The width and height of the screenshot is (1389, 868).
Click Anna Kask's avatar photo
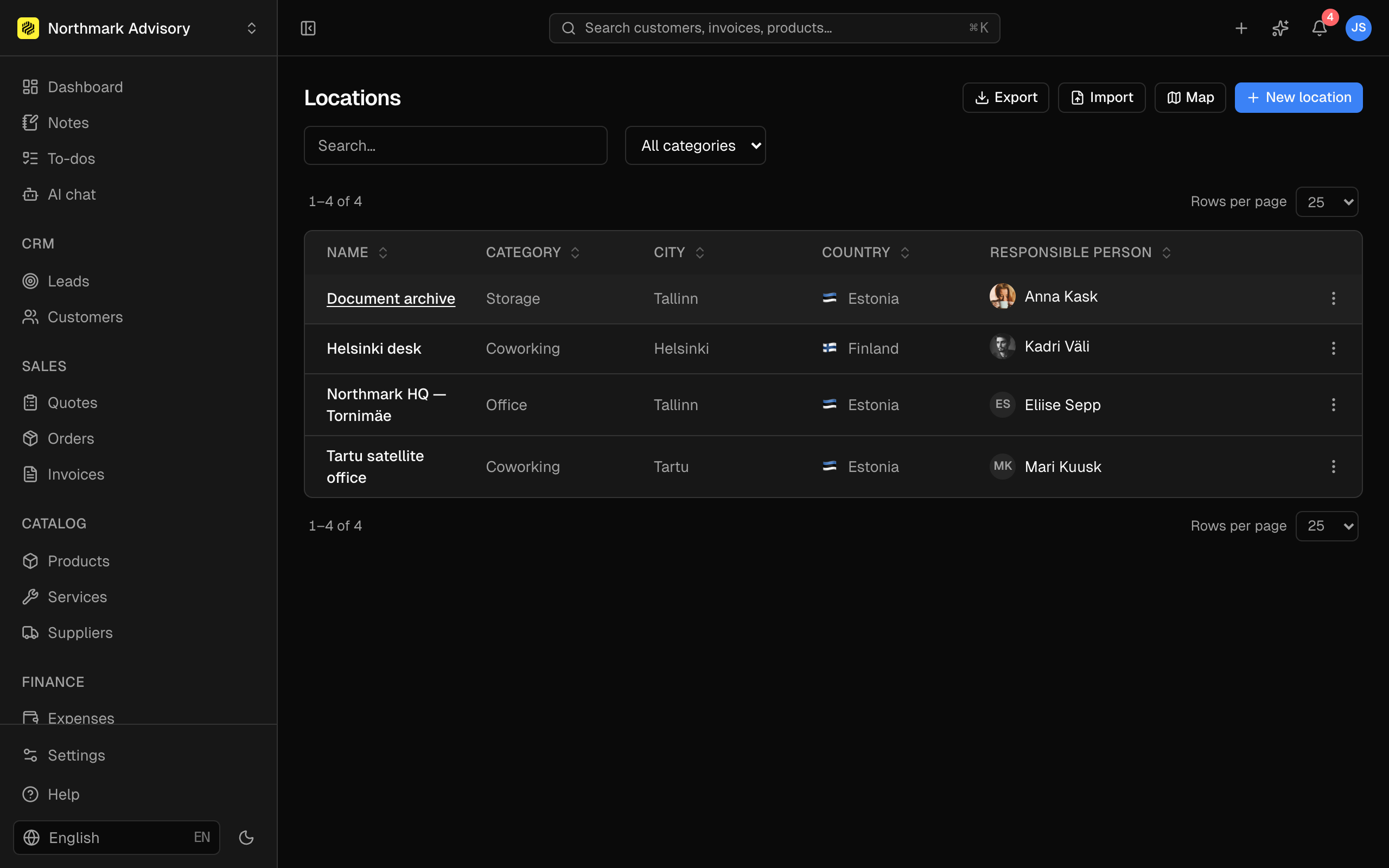click(x=1002, y=296)
